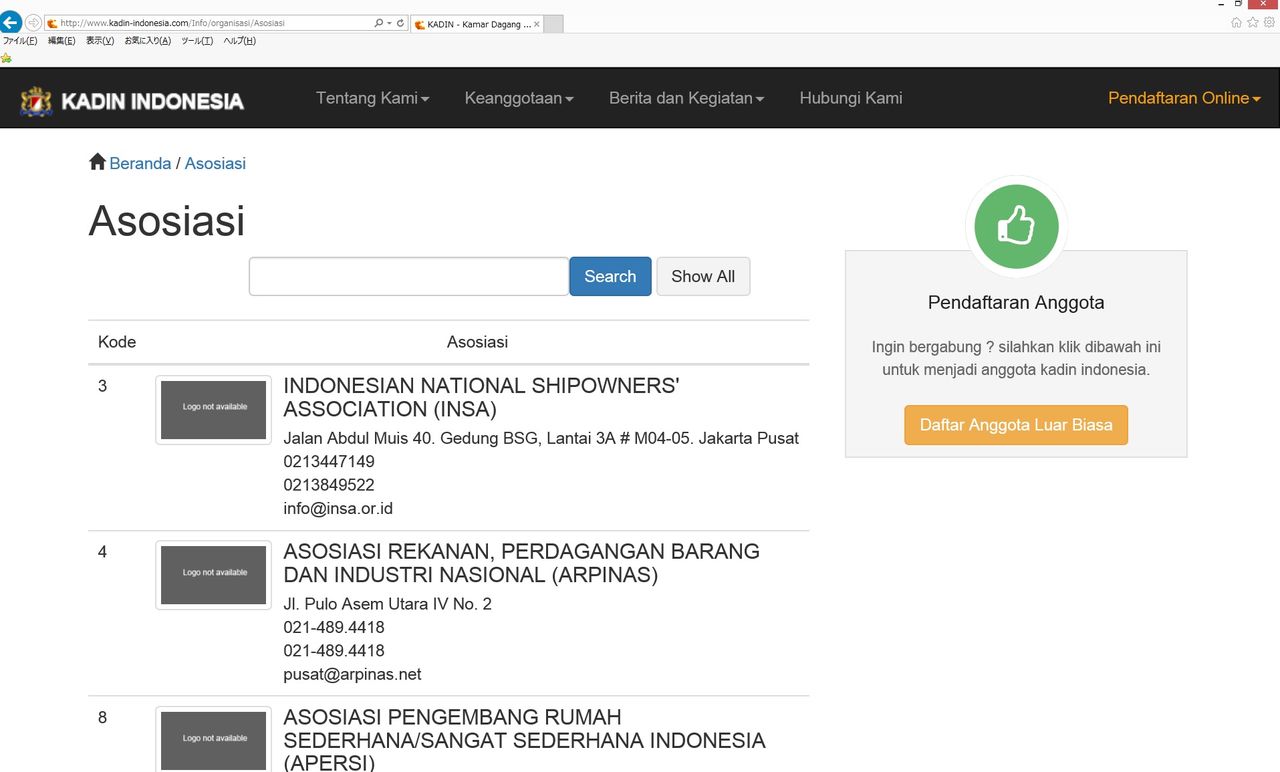Image resolution: width=1280 pixels, height=772 pixels.
Task: Close the KADIN browser tab
Action: pos(537,24)
